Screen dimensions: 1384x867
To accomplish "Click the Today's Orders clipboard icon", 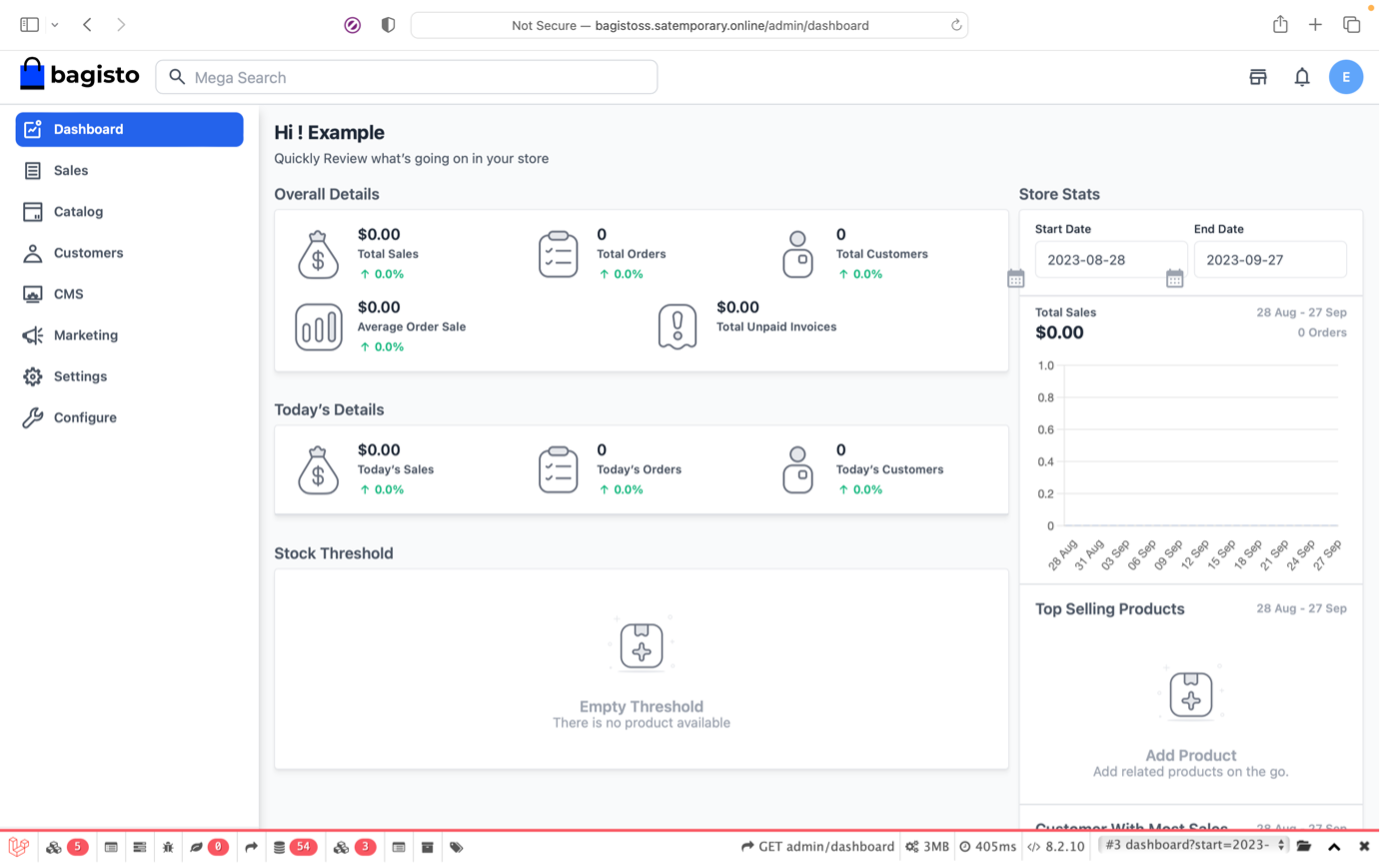I will click(558, 470).
